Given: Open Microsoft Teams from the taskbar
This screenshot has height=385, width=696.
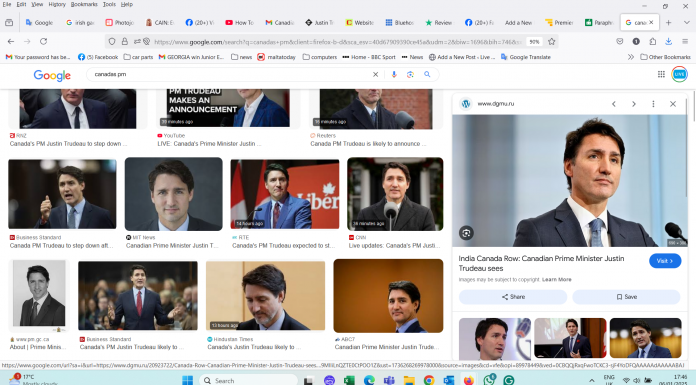Looking at the screenshot, I should [389, 380].
